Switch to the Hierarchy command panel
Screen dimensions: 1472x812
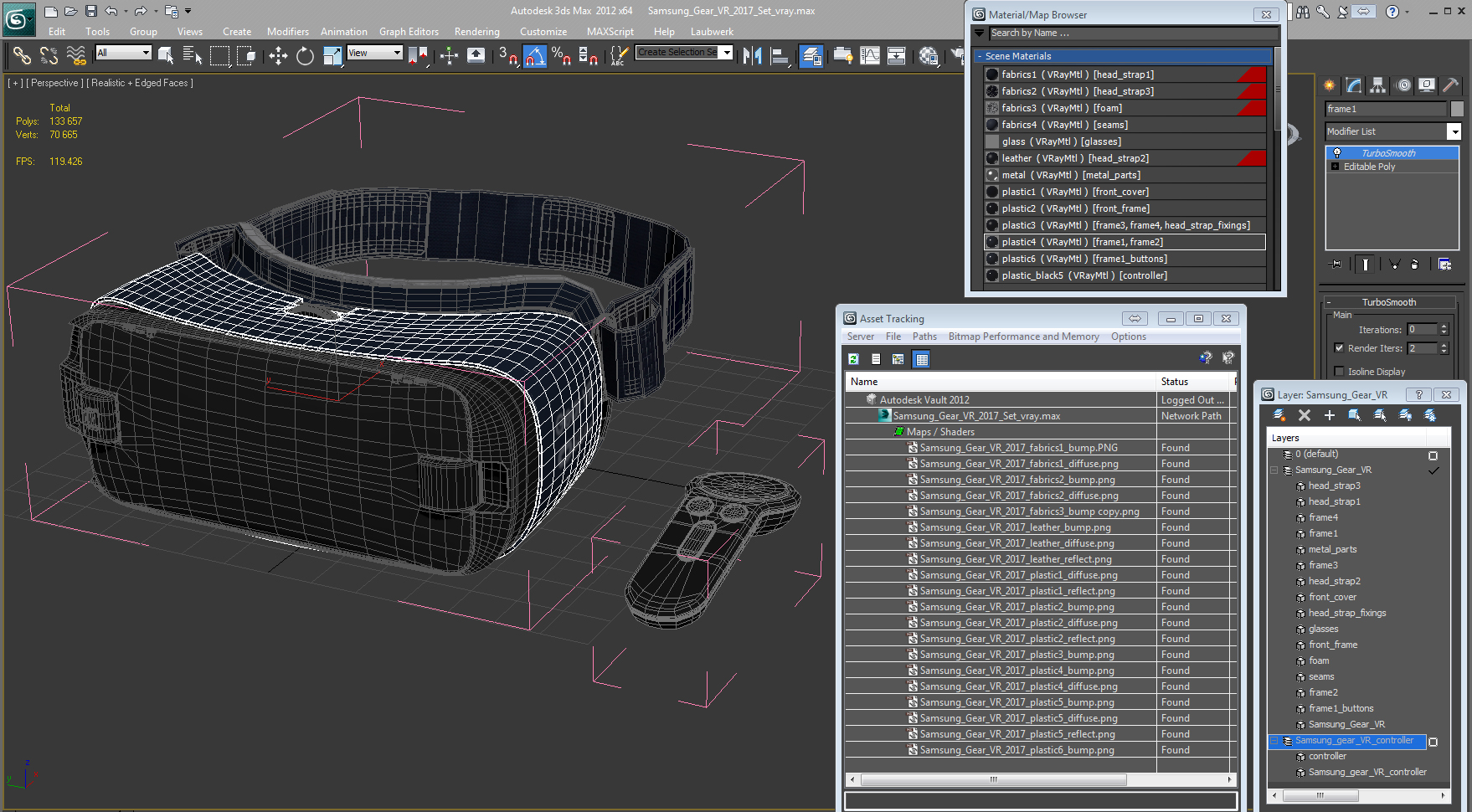[1378, 85]
